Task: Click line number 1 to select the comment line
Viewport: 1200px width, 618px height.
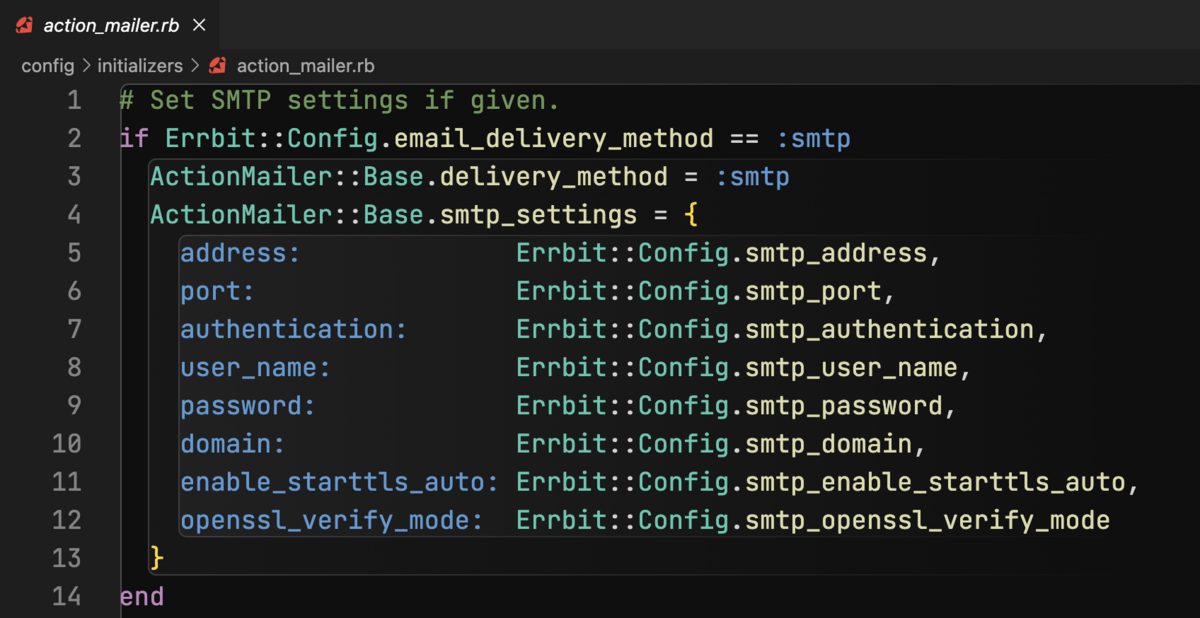Action: coord(74,100)
